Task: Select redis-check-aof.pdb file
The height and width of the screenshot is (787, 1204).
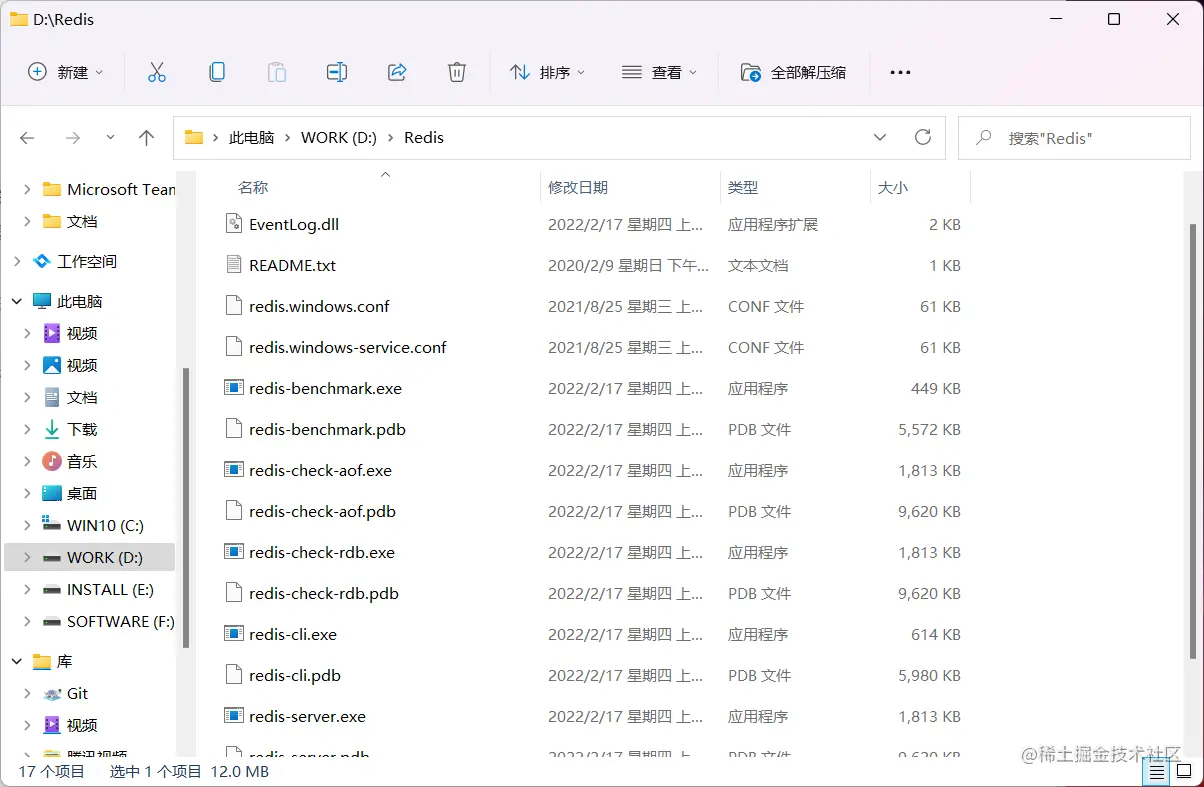Action: (322, 511)
